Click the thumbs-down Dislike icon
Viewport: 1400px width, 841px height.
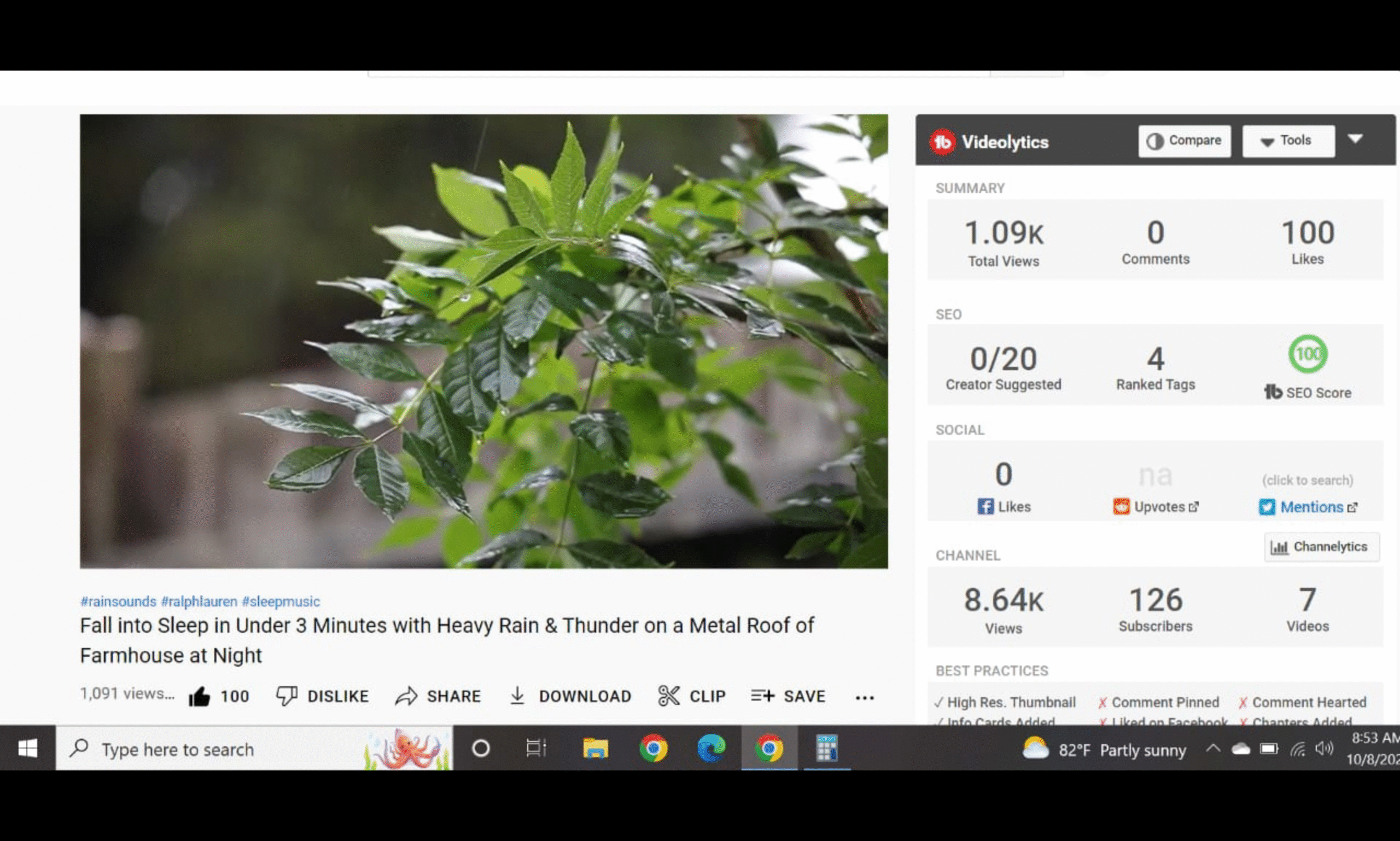(x=287, y=696)
